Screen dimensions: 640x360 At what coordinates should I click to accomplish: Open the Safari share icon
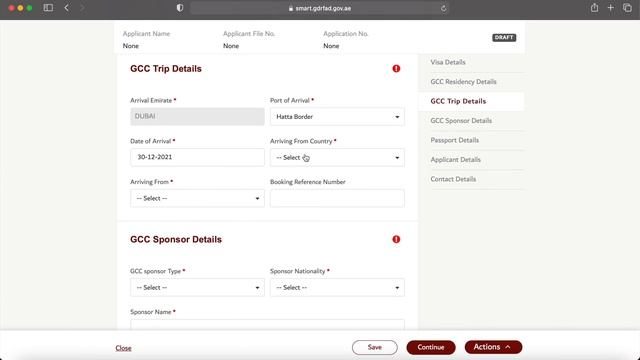594,7
